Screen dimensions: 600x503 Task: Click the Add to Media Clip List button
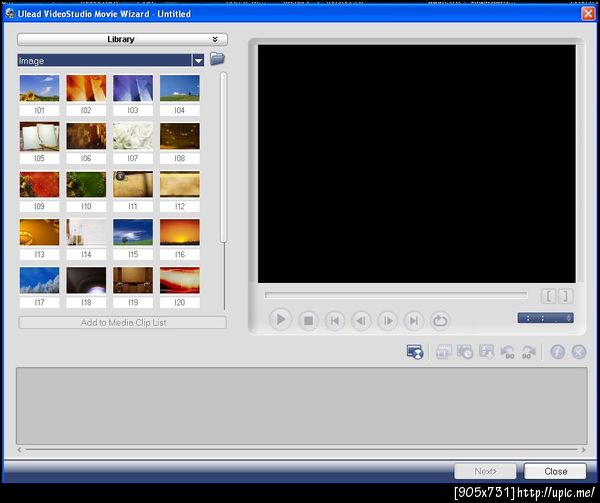coord(122,323)
